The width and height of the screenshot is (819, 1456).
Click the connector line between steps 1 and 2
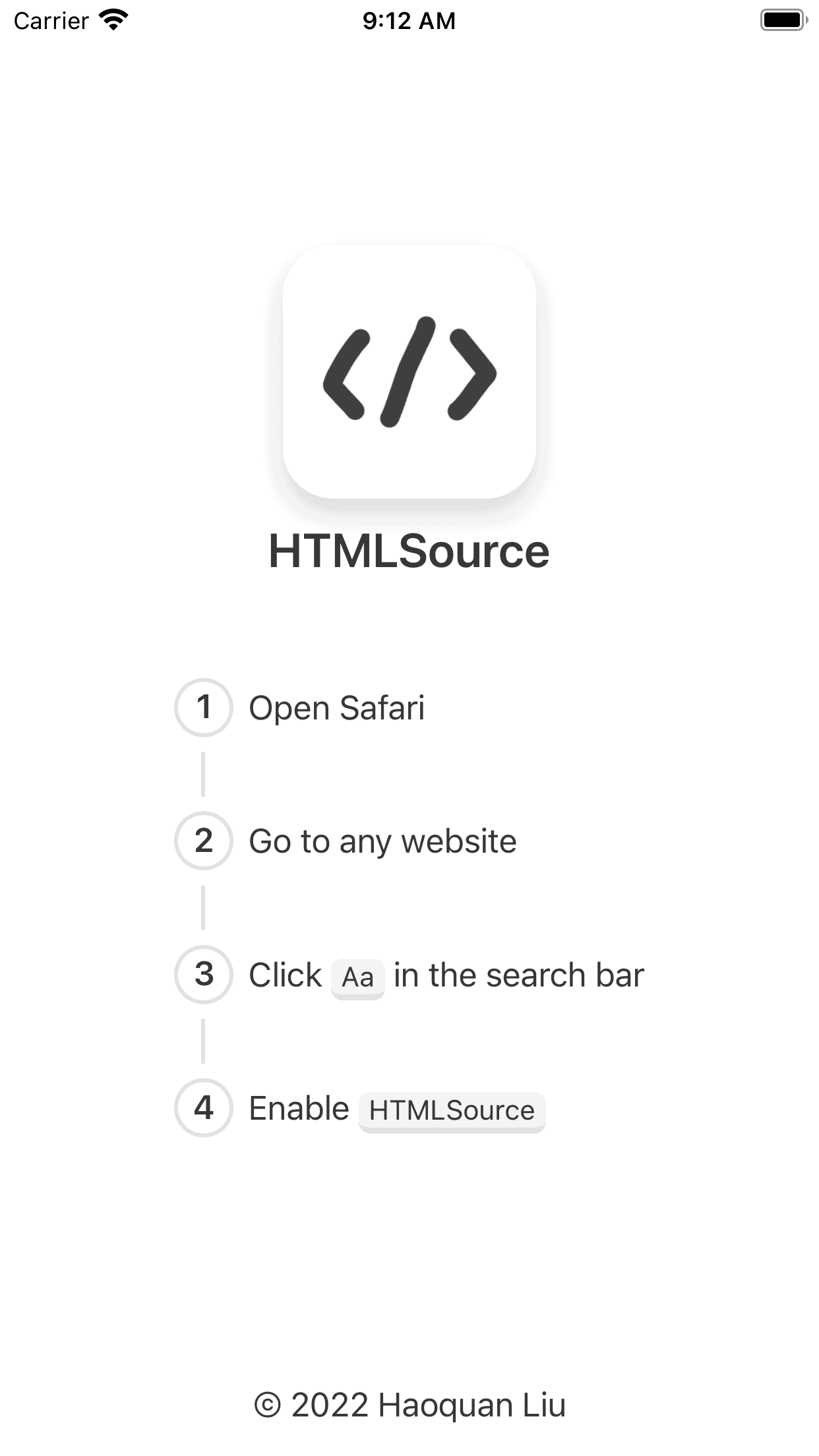click(203, 774)
